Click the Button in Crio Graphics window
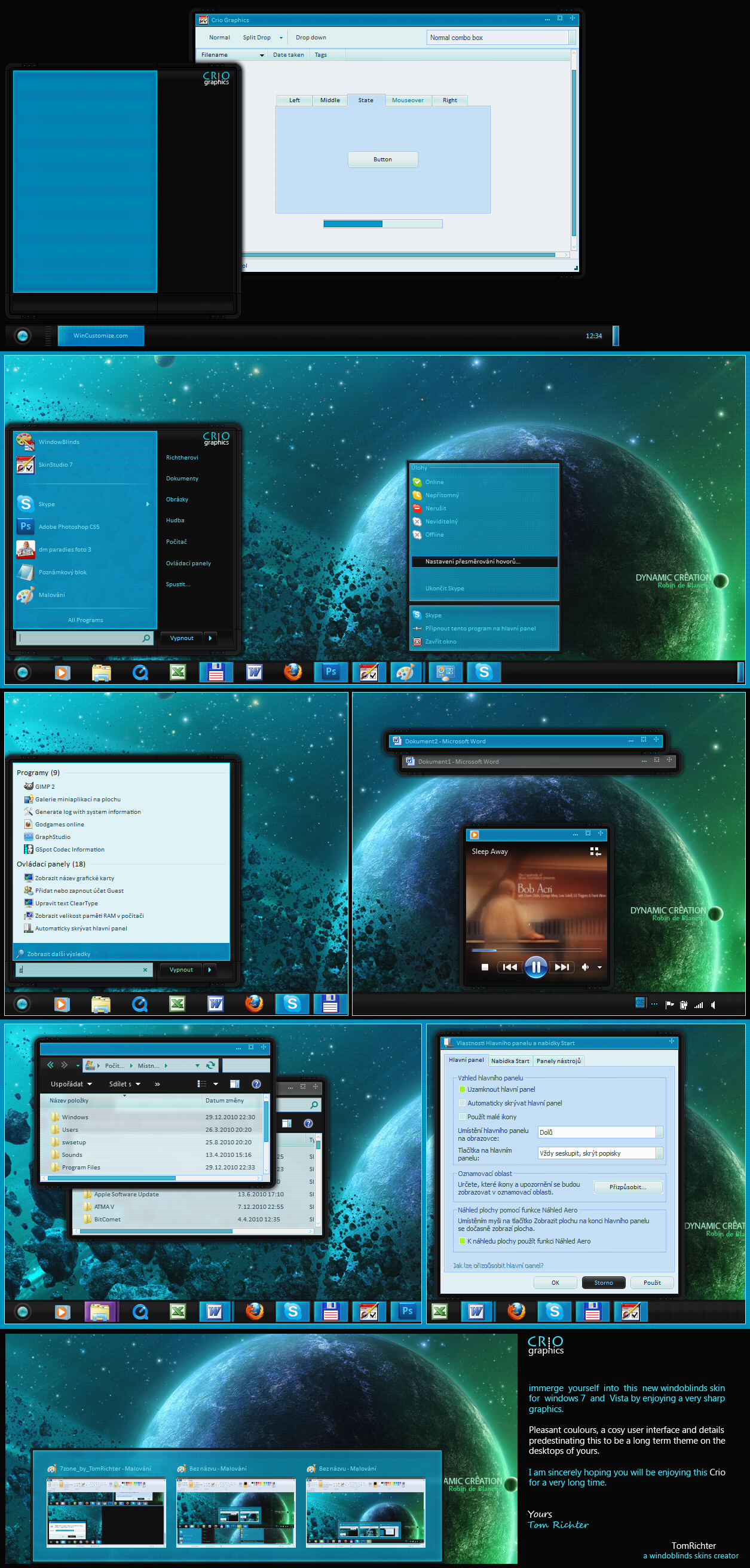This screenshot has height=1568, width=750. [382, 160]
